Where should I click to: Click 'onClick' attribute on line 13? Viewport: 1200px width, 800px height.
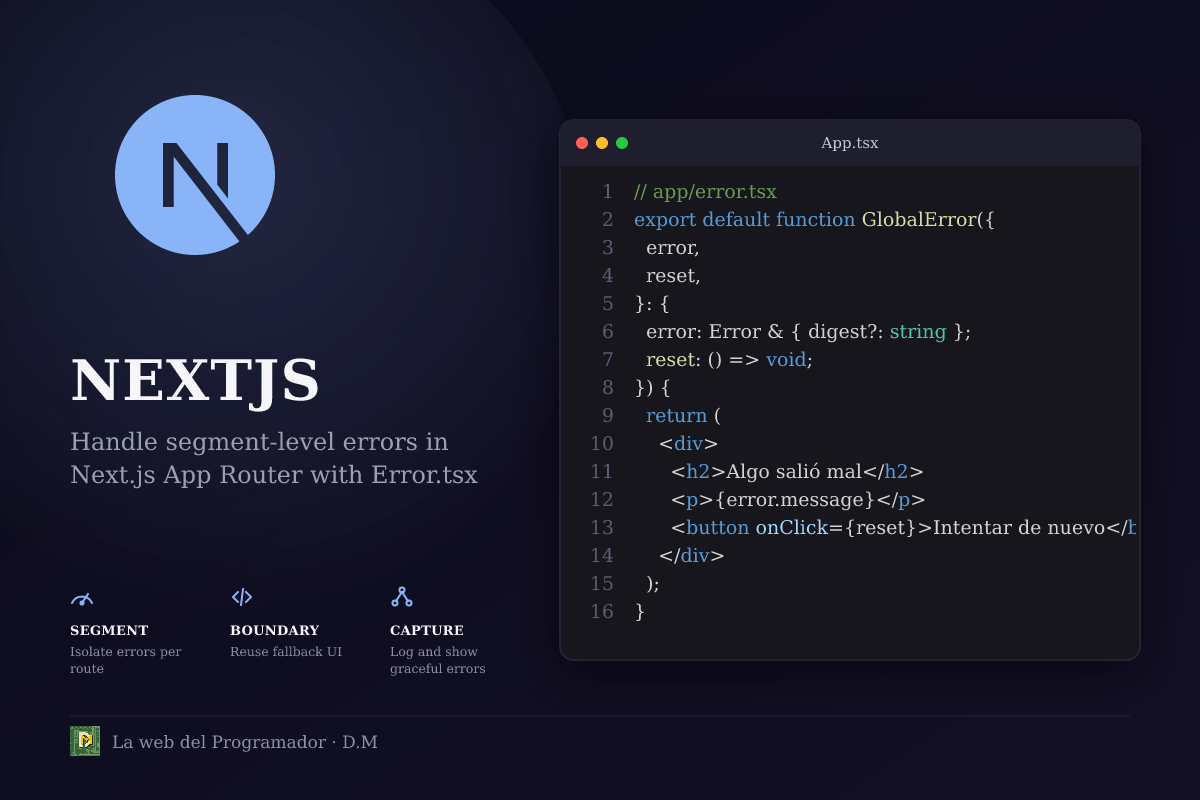click(791, 527)
